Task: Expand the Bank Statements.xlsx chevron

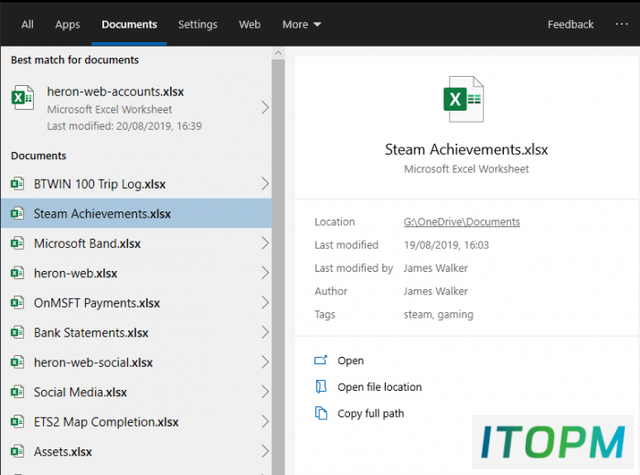Action: [x=265, y=333]
